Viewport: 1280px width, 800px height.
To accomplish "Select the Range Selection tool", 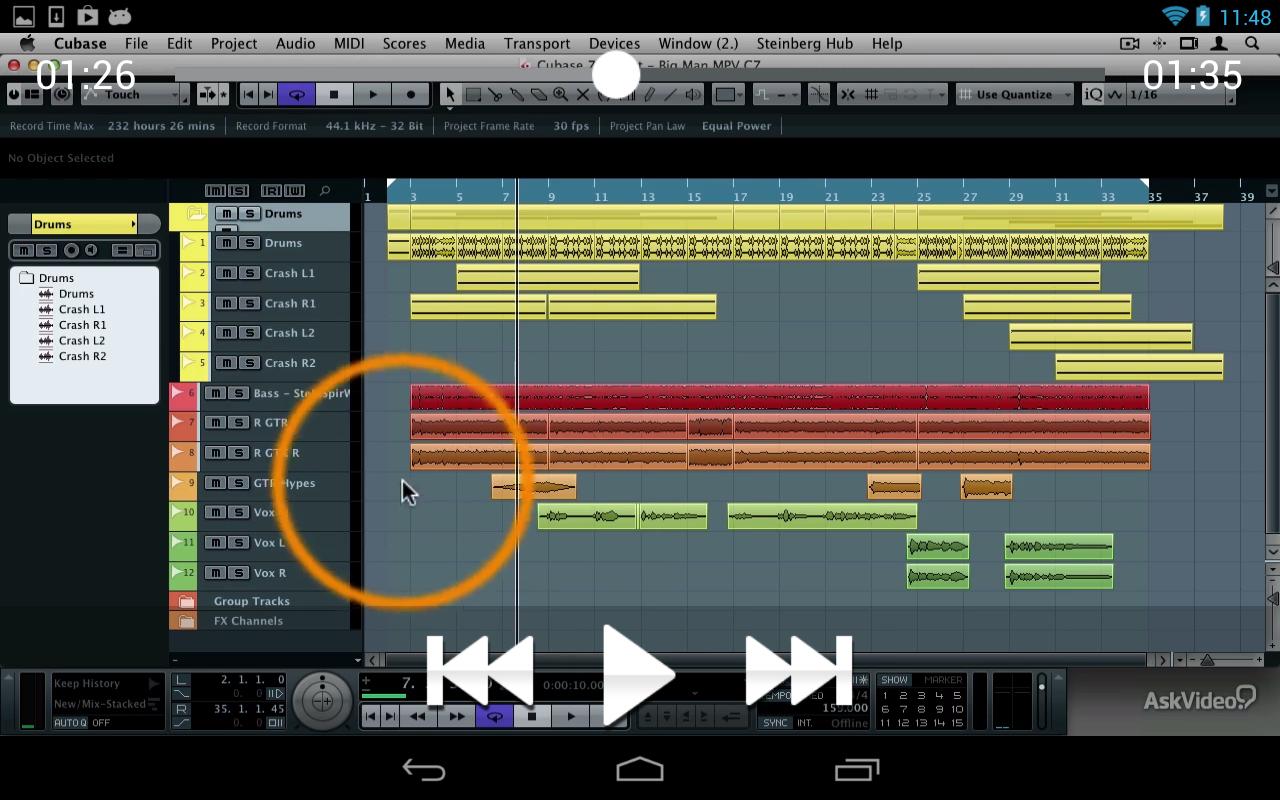I will (473, 95).
